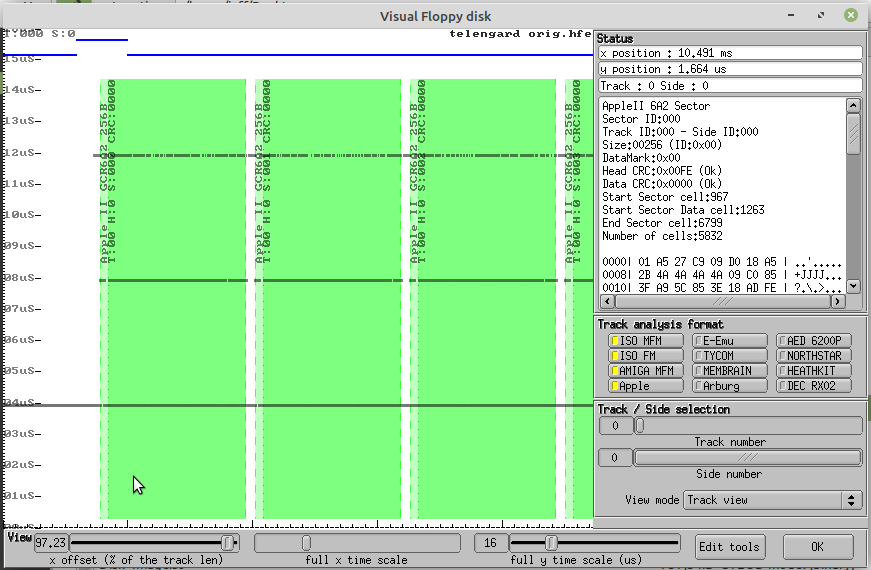Click the full y time scale slider

click(594, 543)
